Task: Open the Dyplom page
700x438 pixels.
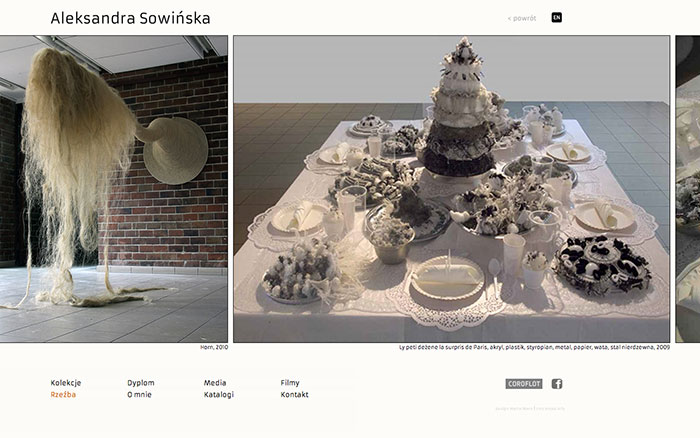Action: (x=141, y=383)
